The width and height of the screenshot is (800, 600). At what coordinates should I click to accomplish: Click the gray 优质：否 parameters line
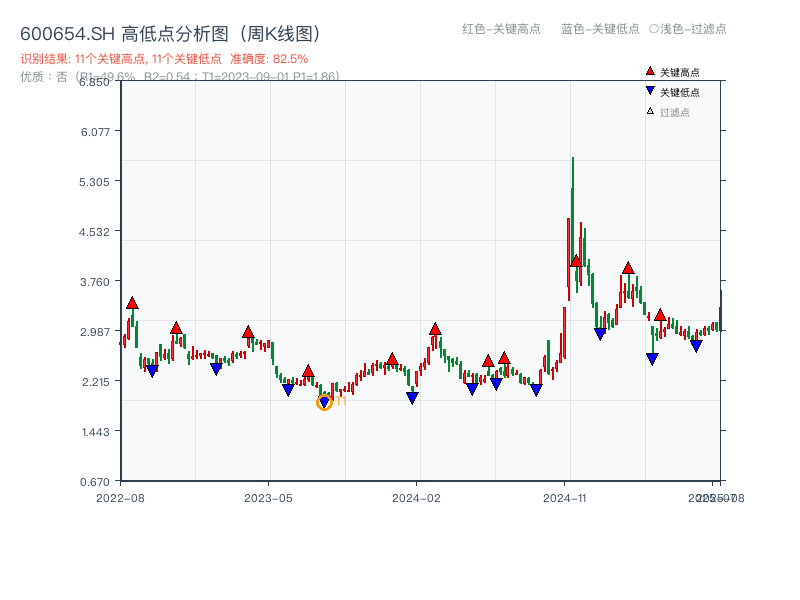click(x=180, y=77)
